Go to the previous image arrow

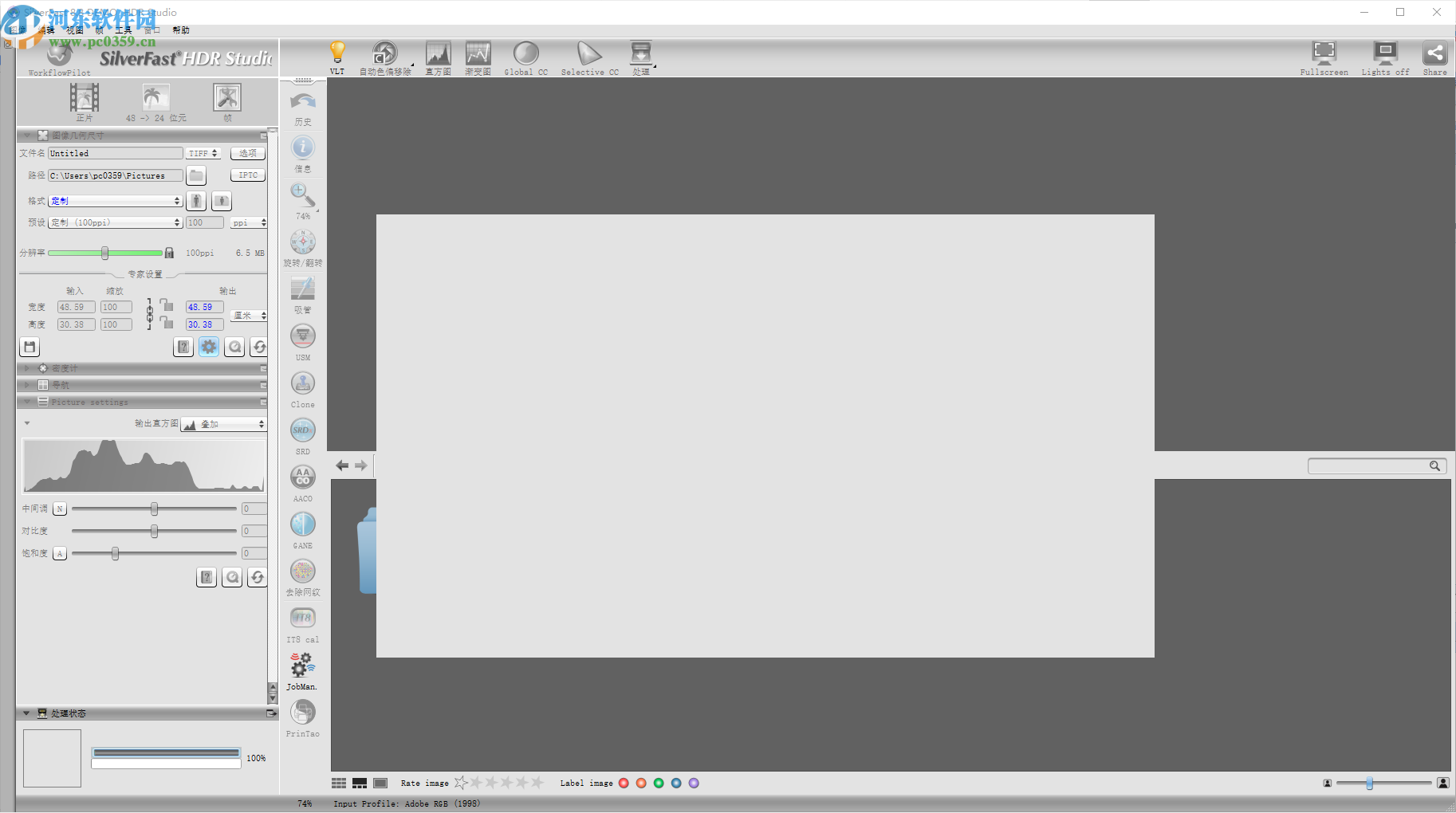pyautogui.click(x=342, y=465)
